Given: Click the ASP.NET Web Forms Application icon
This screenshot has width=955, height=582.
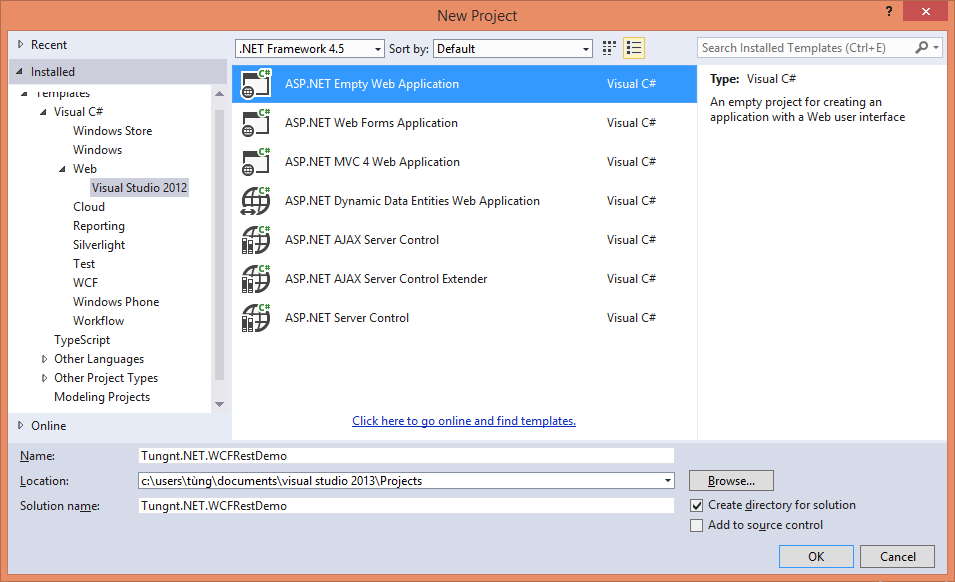Looking at the screenshot, I should [x=256, y=123].
